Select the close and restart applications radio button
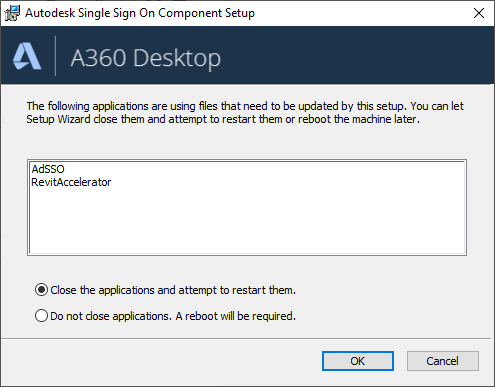 point(41,290)
